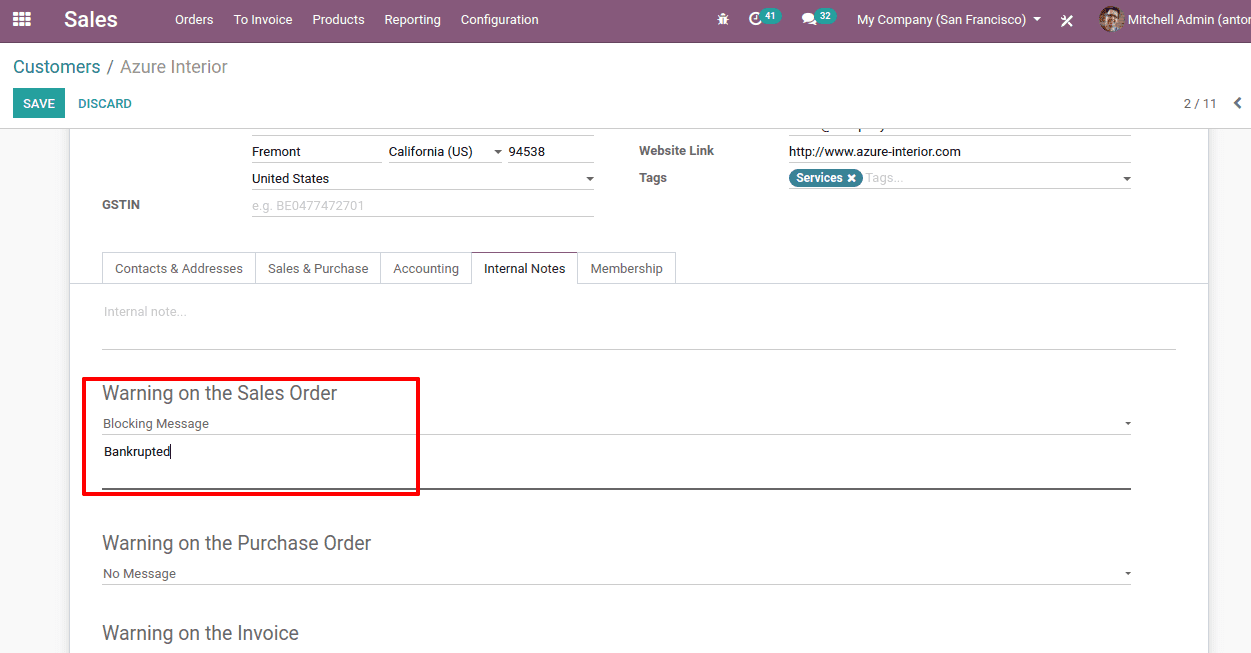Open the Reporting menu
This screenshot has height=653, width=1251.
pos(412,19)
